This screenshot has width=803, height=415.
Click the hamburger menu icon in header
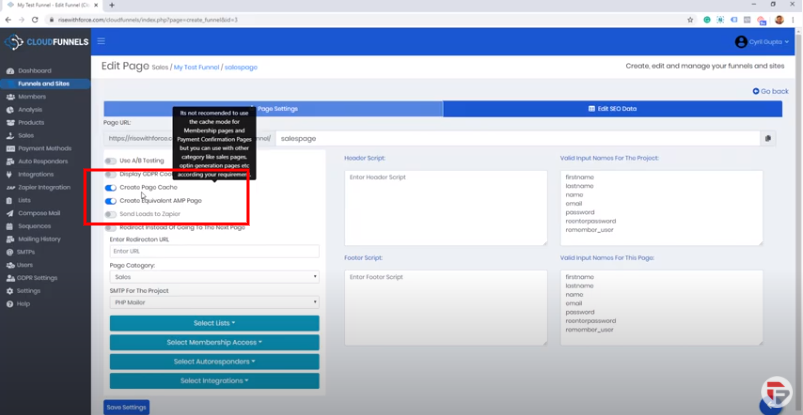[x=101, y=41]
